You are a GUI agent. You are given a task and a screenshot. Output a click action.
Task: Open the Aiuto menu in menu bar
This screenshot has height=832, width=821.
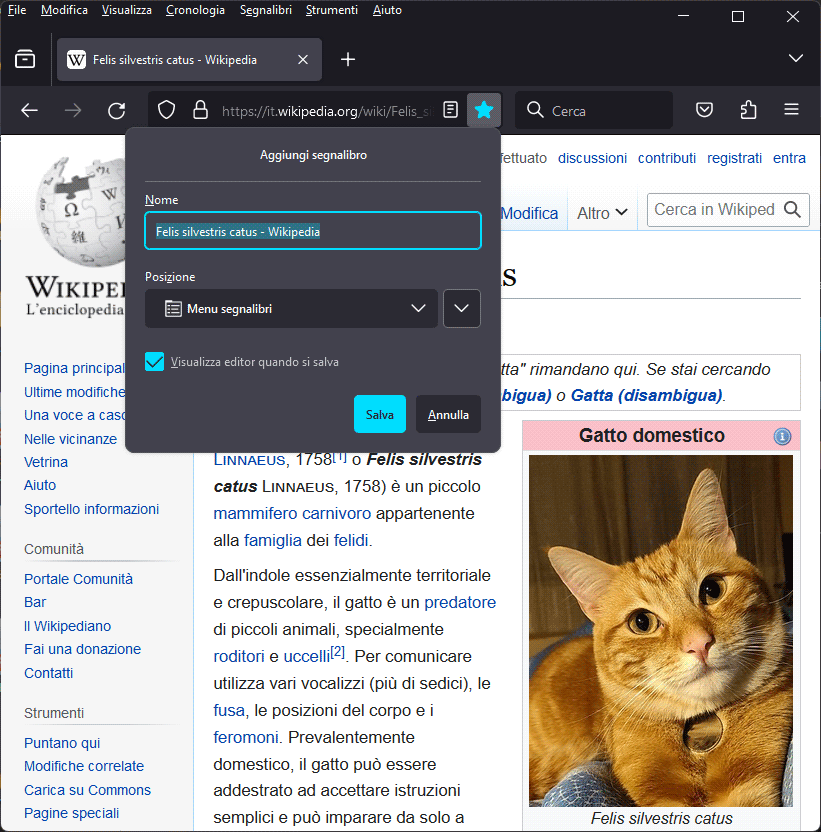[x=387, y=10]
